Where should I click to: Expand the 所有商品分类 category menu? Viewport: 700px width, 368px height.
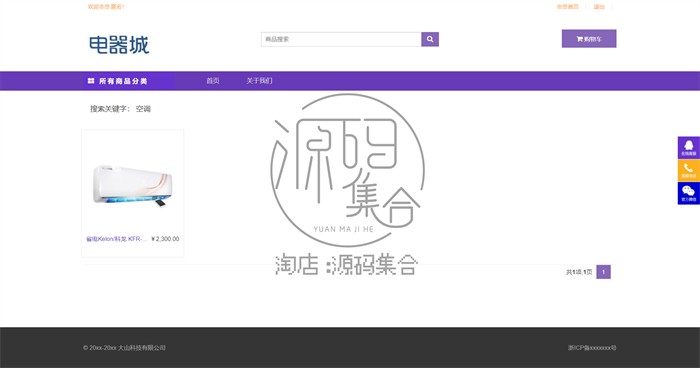[x=128, y=81]
